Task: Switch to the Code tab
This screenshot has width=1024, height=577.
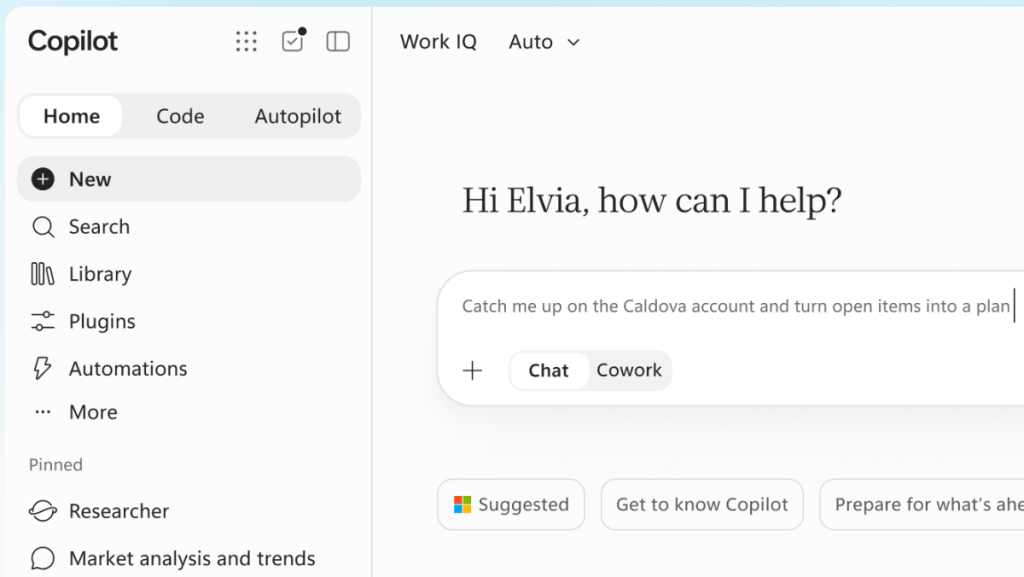Action: (x=180, y=116)
